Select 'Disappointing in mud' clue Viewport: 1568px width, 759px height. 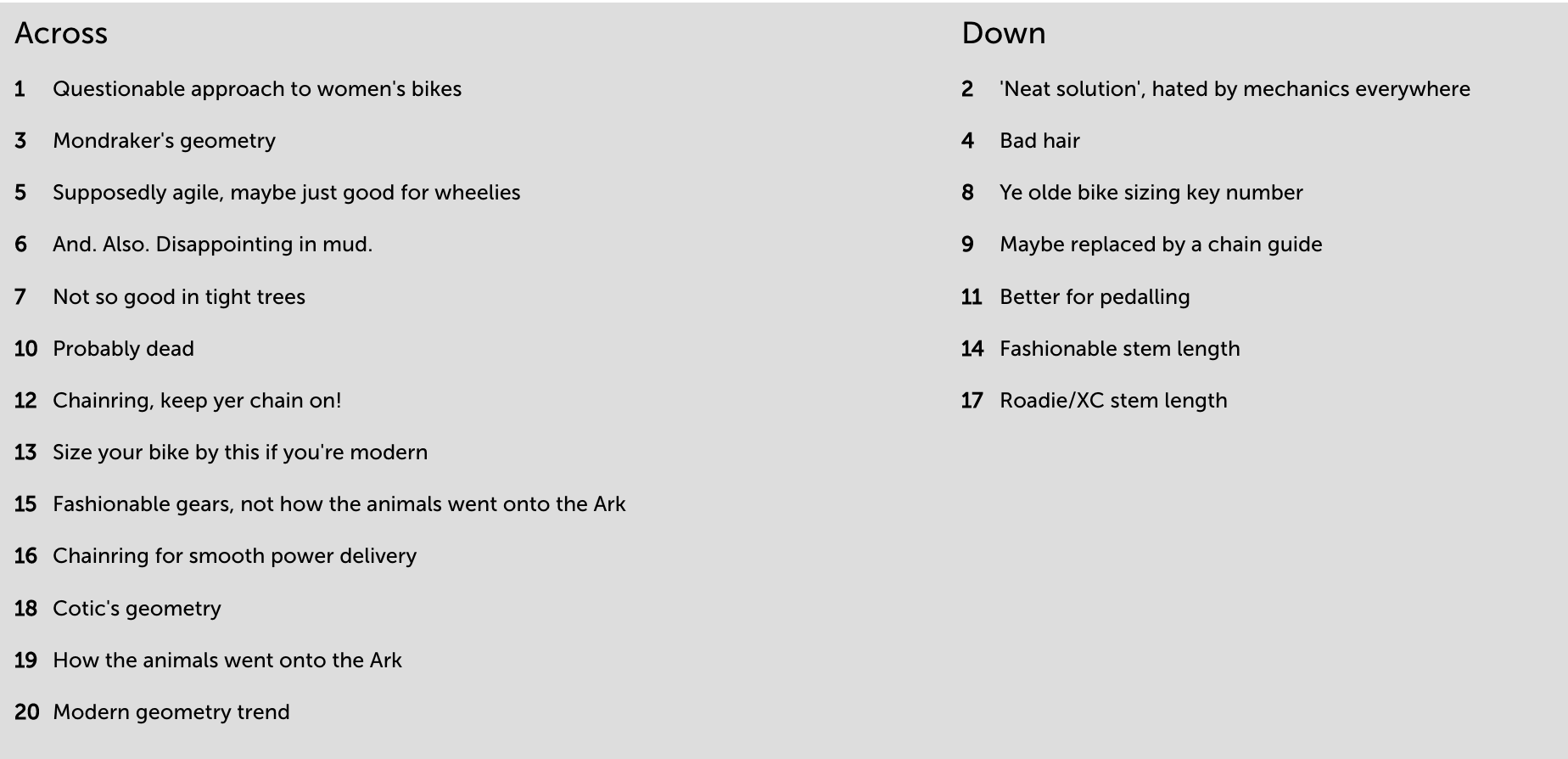click(x=212, y=245)
